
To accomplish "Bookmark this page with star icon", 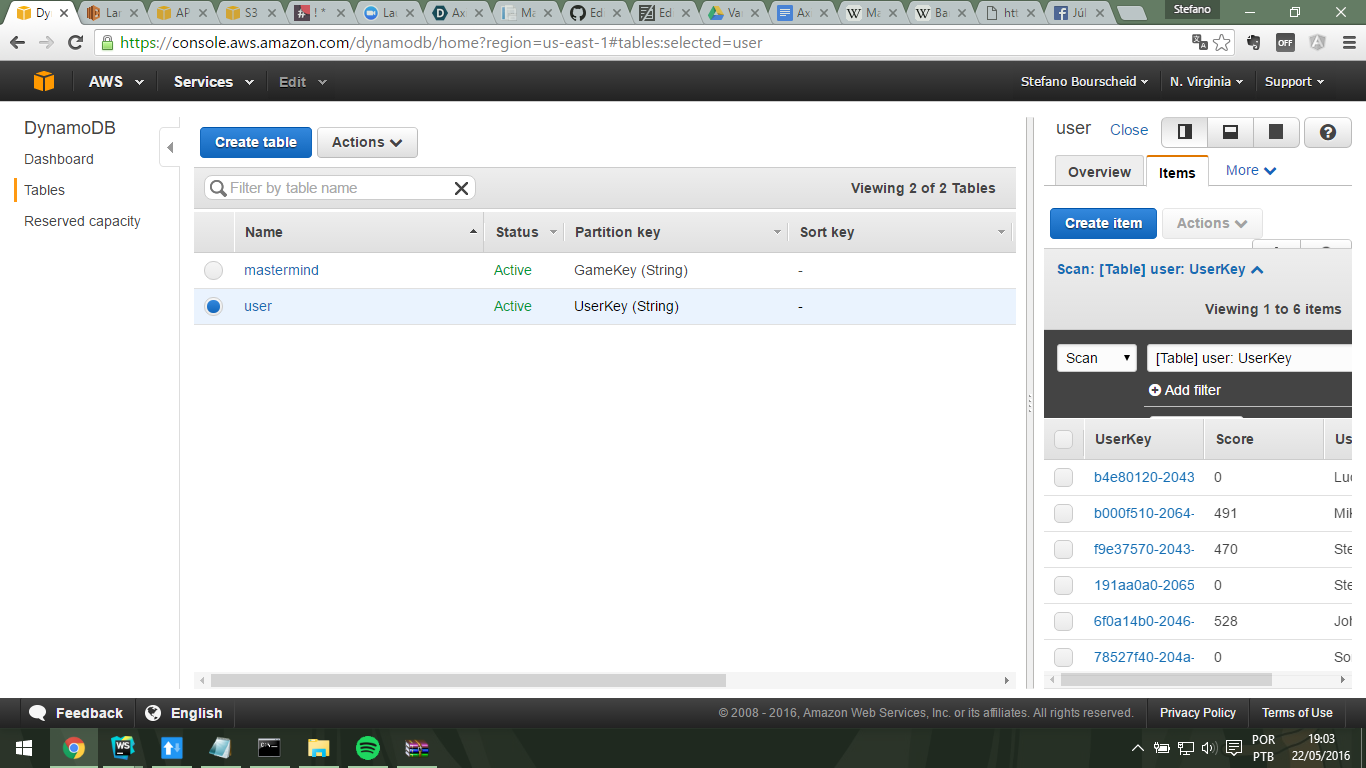I will [x=1222, y=42].
